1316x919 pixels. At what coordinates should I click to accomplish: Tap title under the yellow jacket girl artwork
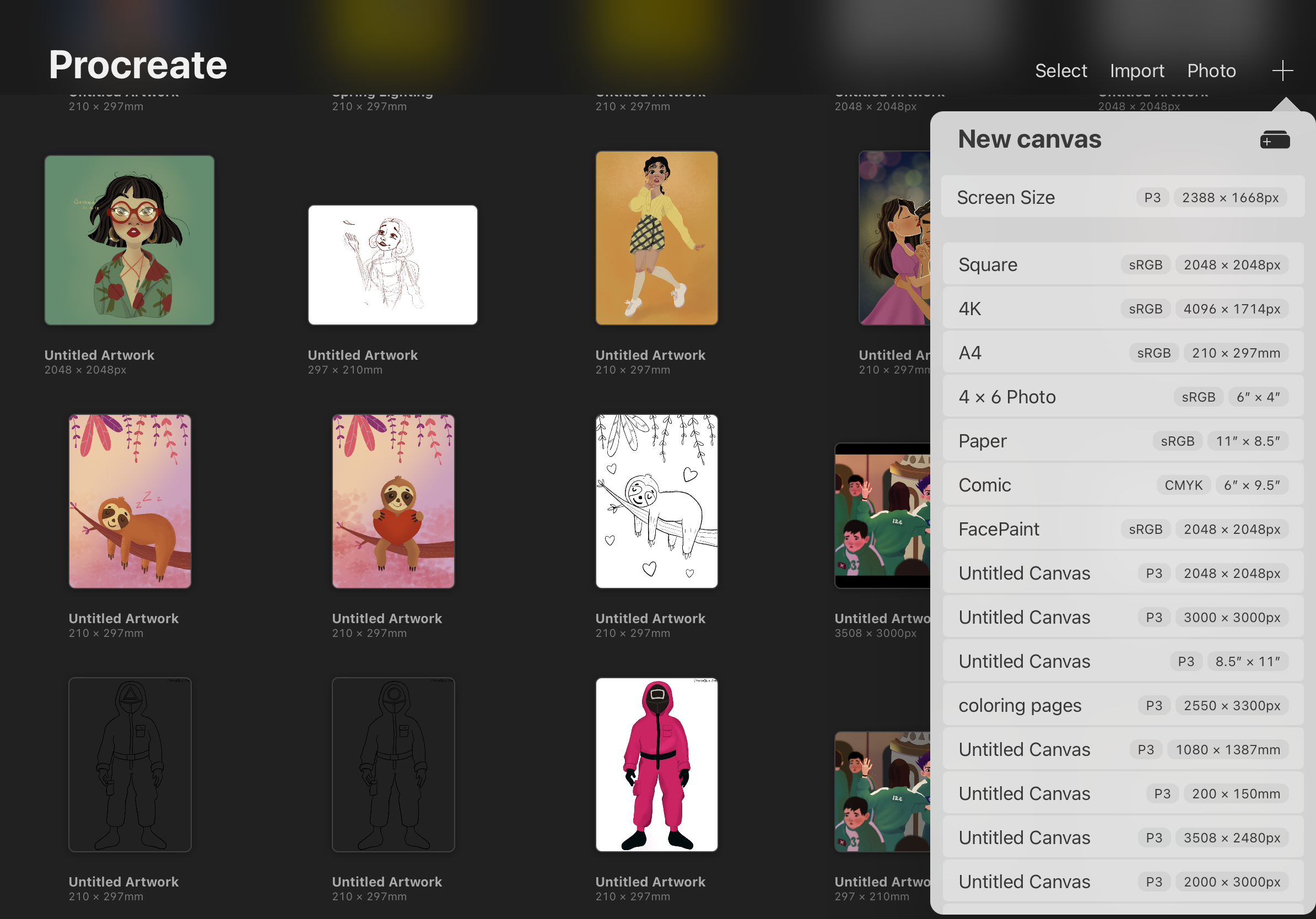650,355
